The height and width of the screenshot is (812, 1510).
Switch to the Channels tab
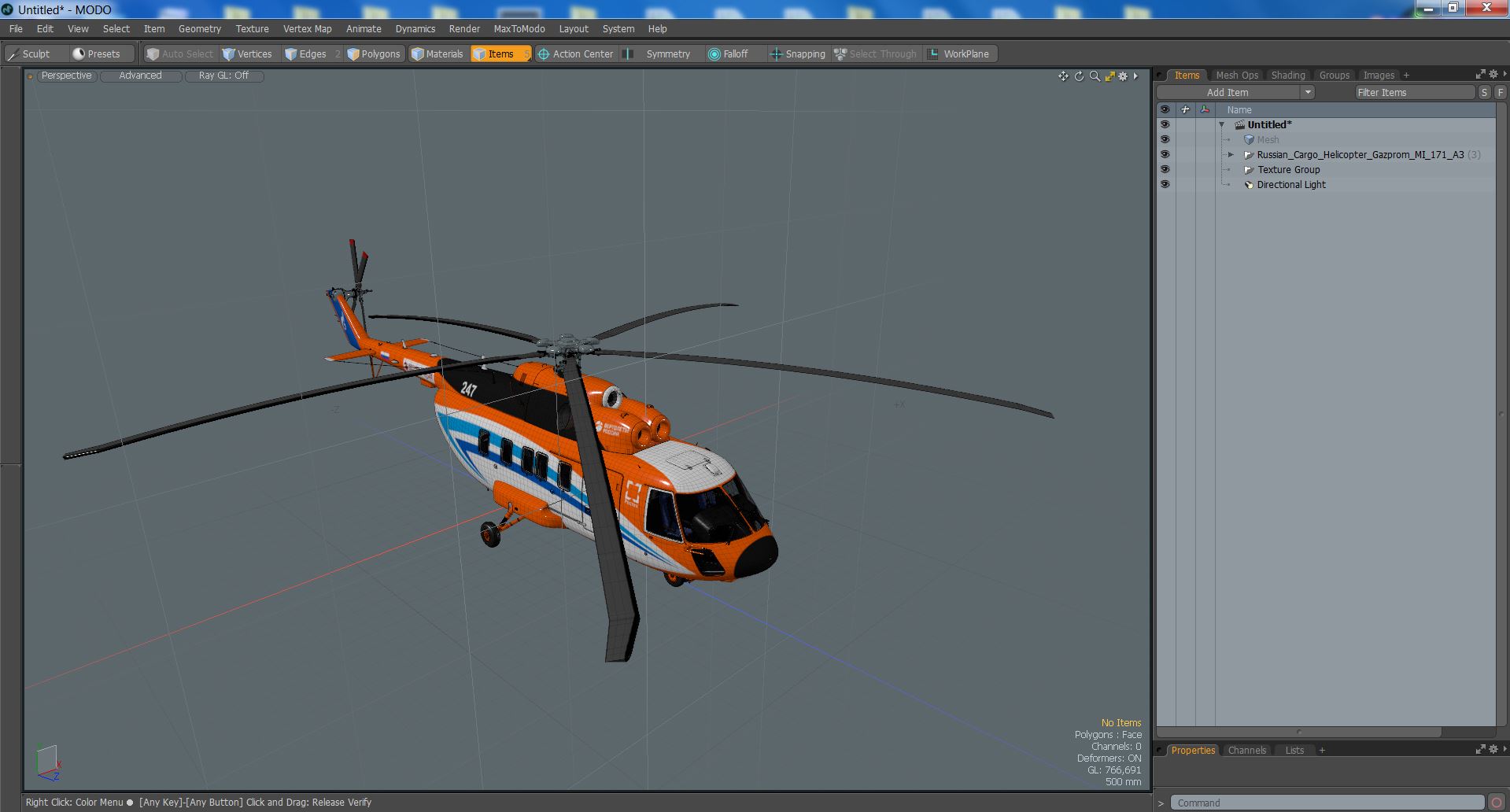(x=1247, y=751)
